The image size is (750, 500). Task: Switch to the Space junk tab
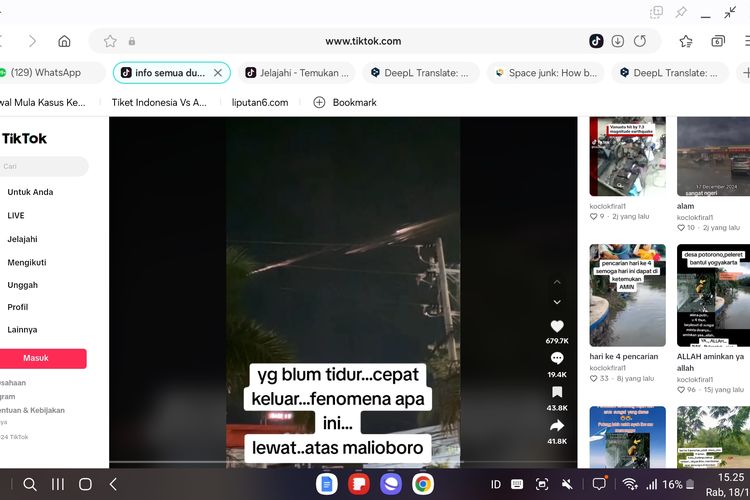pos(546,73)
